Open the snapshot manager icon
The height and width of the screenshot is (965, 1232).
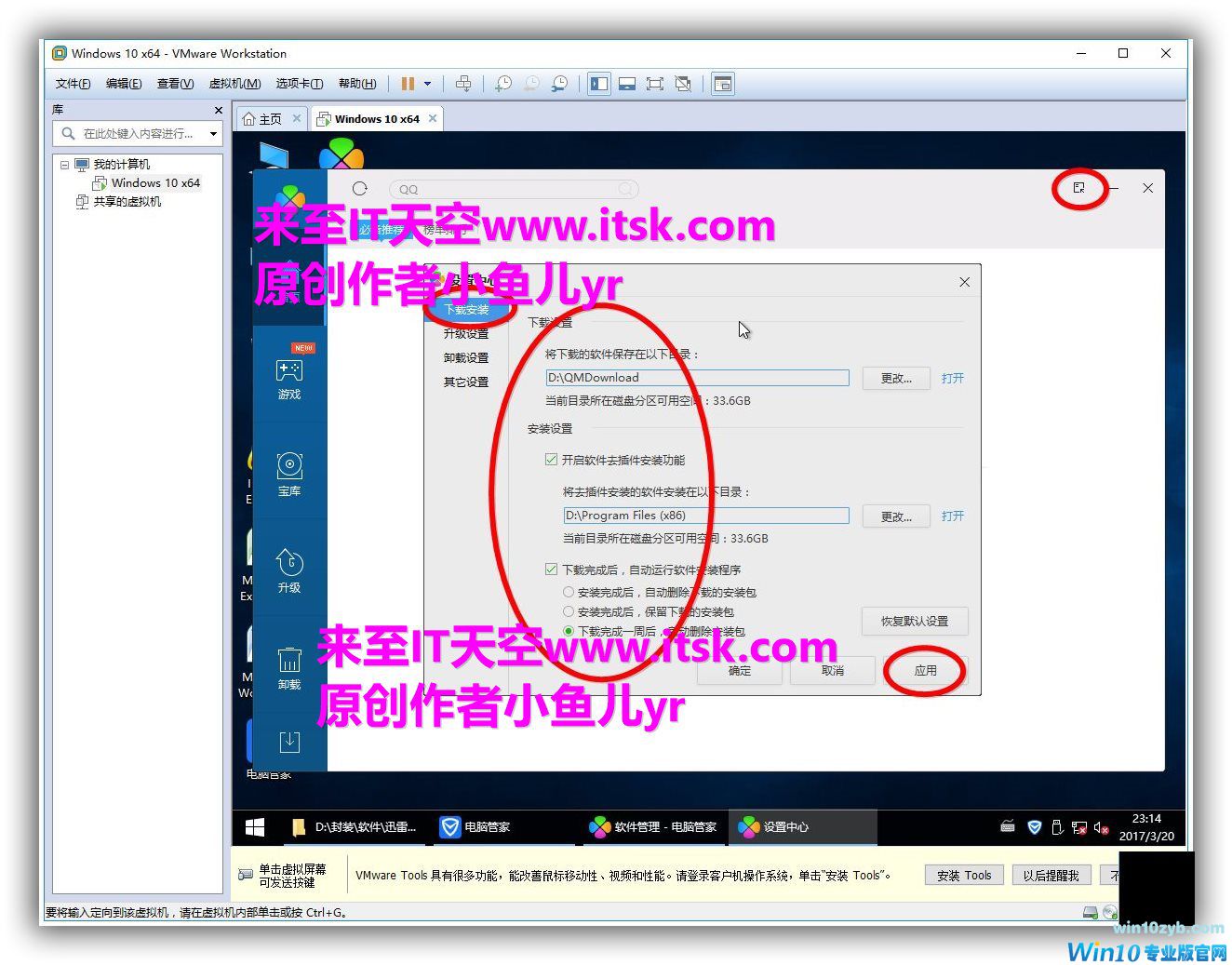559,84
